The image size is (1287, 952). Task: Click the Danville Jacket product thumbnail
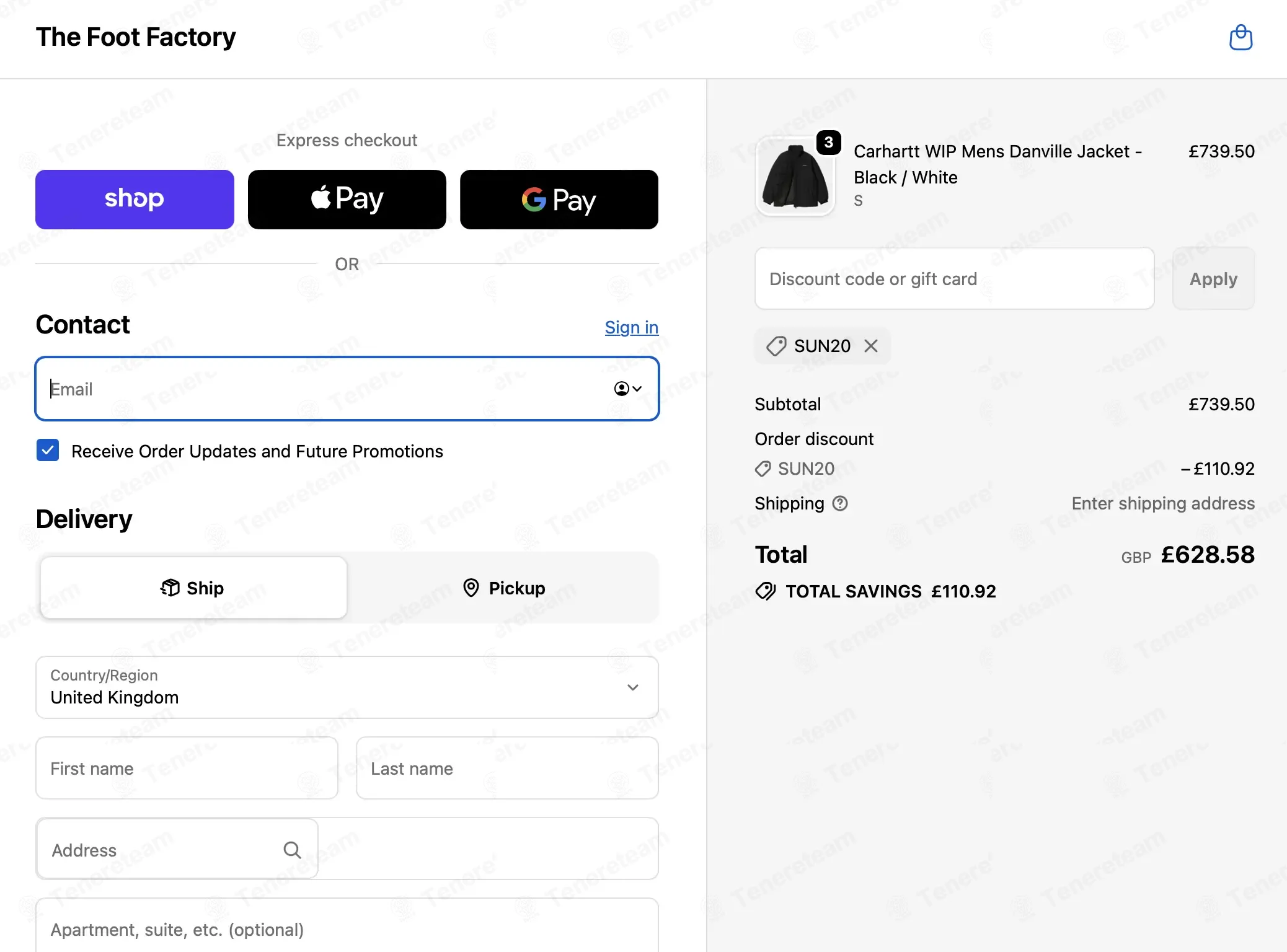tap(795, 177)
